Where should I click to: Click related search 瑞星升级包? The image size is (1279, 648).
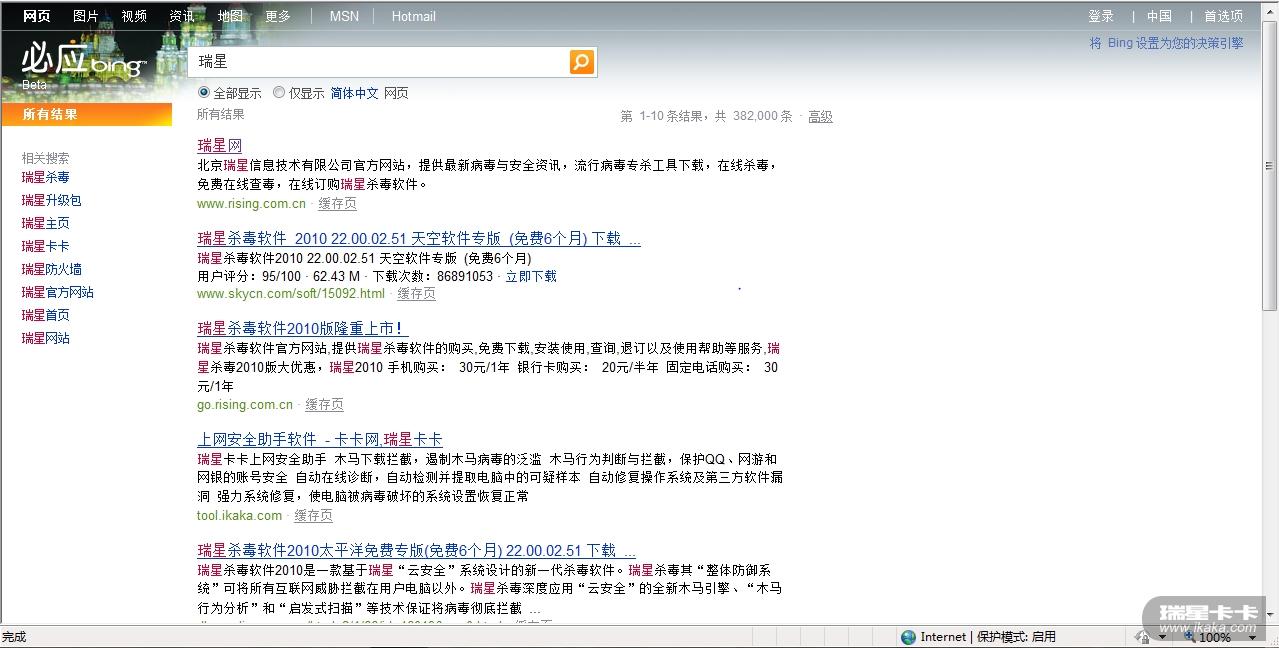(x=52, y=200)
